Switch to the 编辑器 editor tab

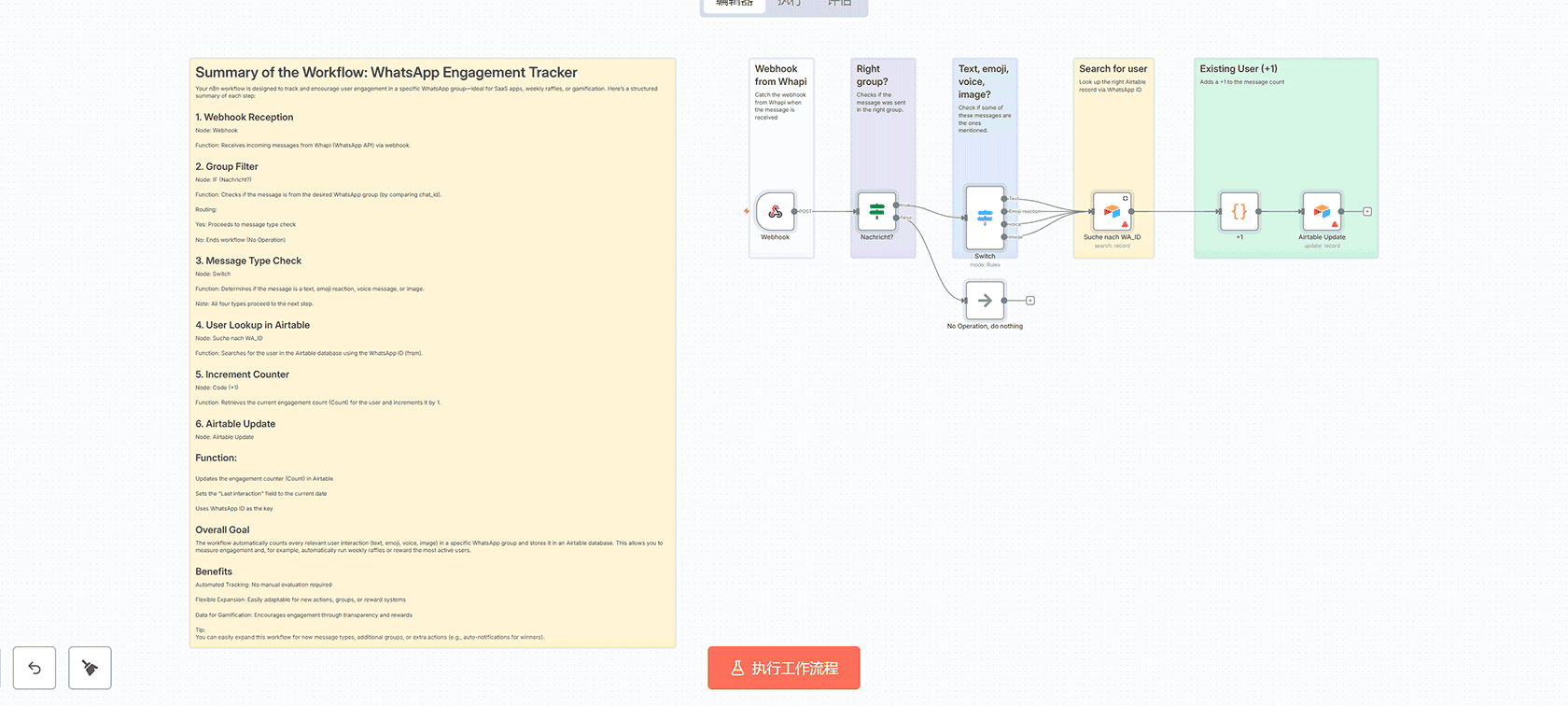[735, 4]
